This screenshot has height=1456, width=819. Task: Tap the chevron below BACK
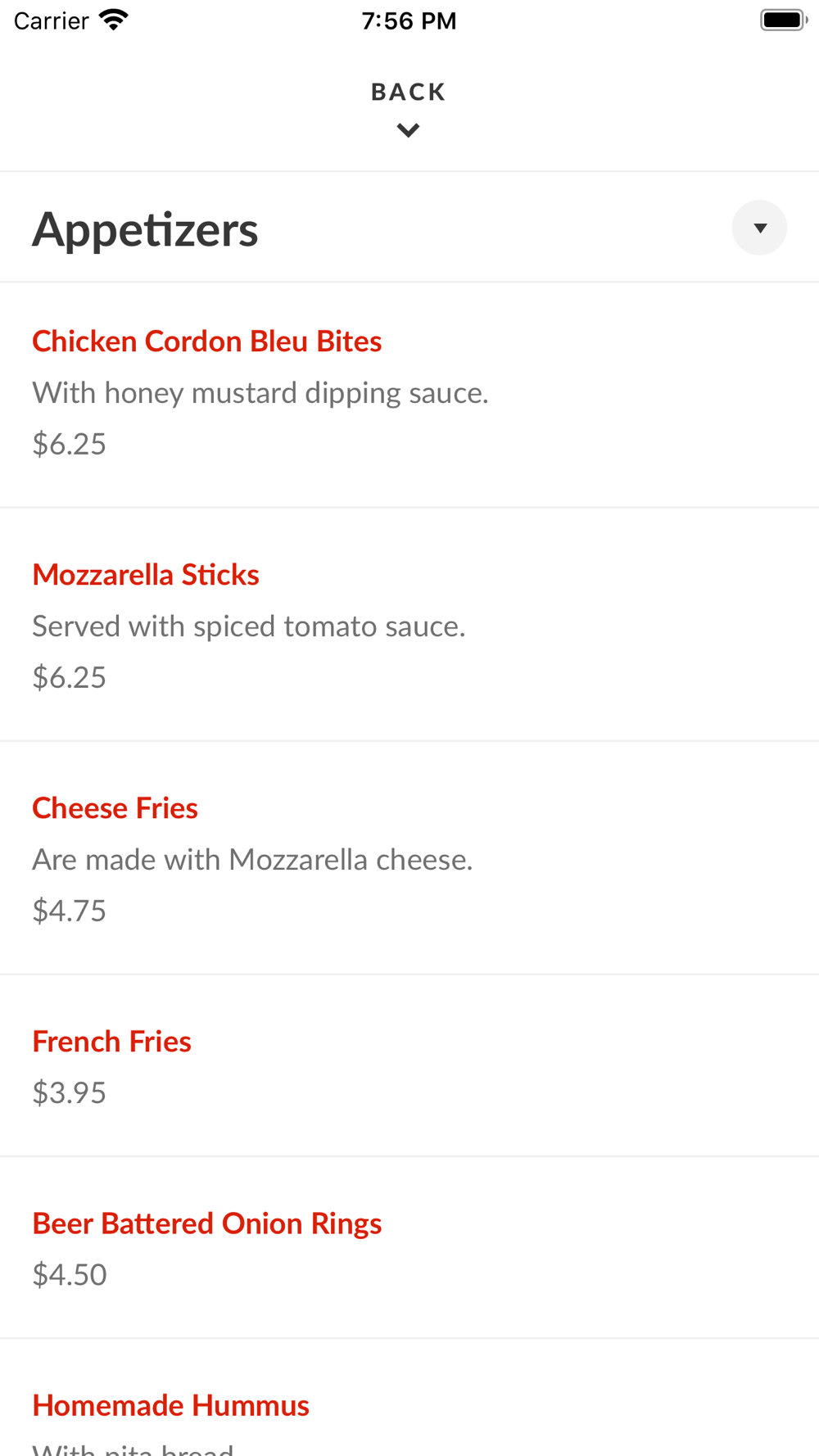(x=408, y=130)
